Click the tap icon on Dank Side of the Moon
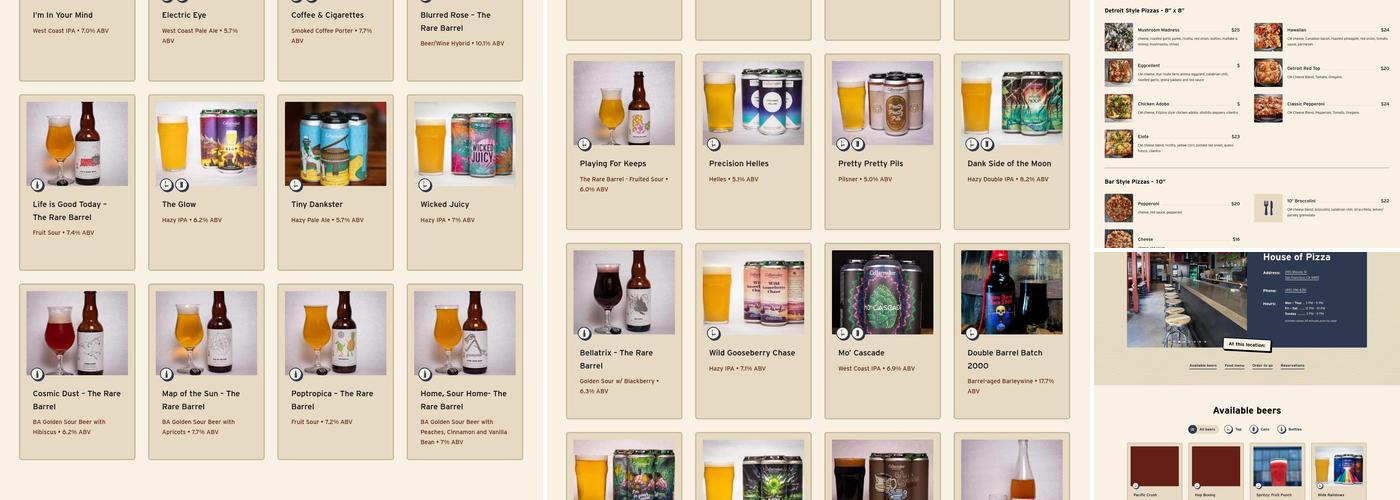The height and width of the screenshot is (500, 1400). click(x=972, y=144)
